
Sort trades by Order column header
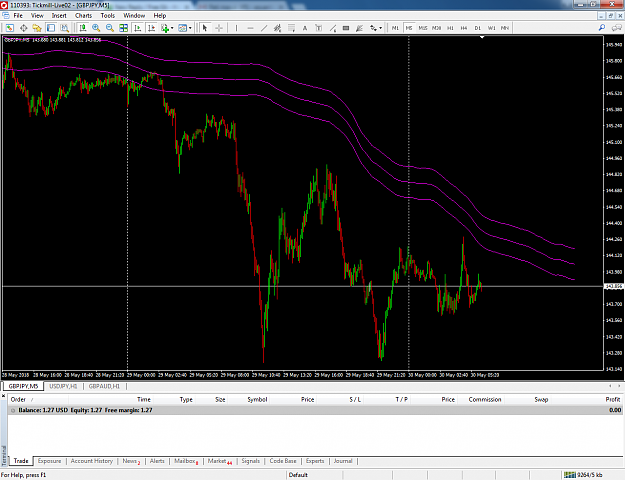pyautogui.click(x=18, y=399)
